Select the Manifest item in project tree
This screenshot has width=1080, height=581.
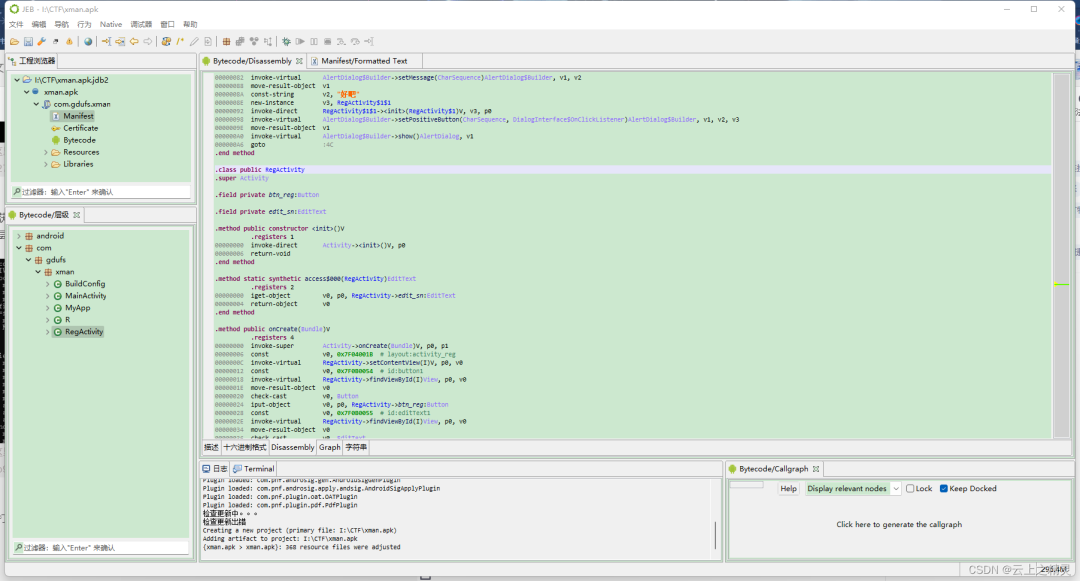point(79,116)
